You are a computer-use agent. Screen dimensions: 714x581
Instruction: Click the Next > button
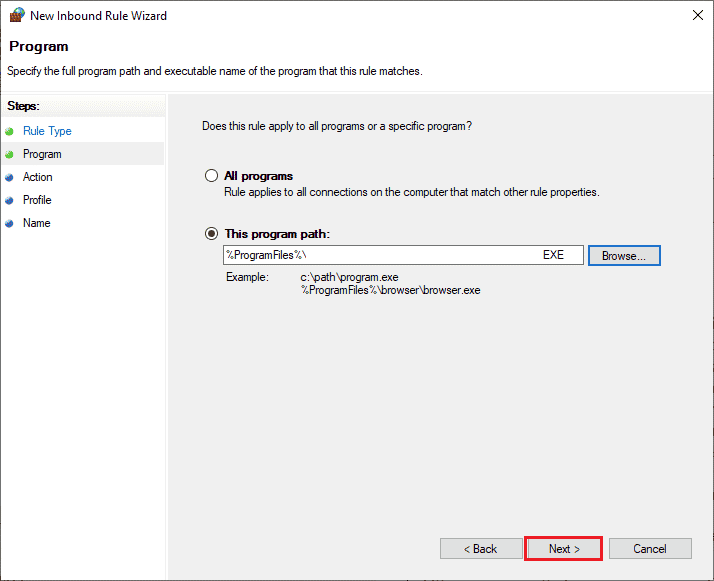pos(564,549)
